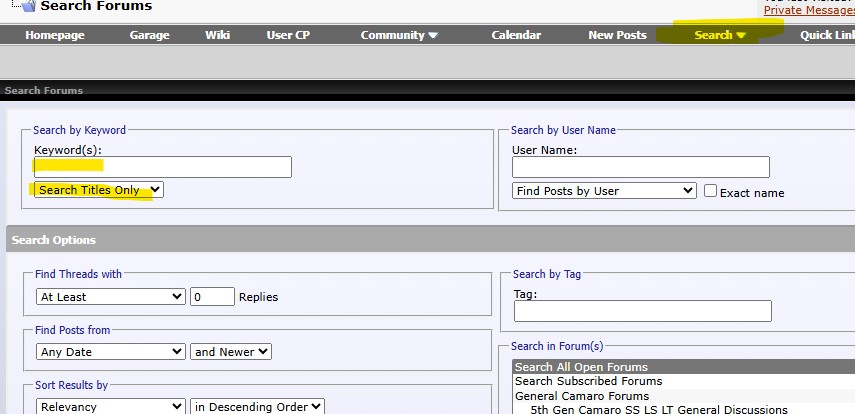
Task: Open the Homepage nav link
Action: (55, 35)
